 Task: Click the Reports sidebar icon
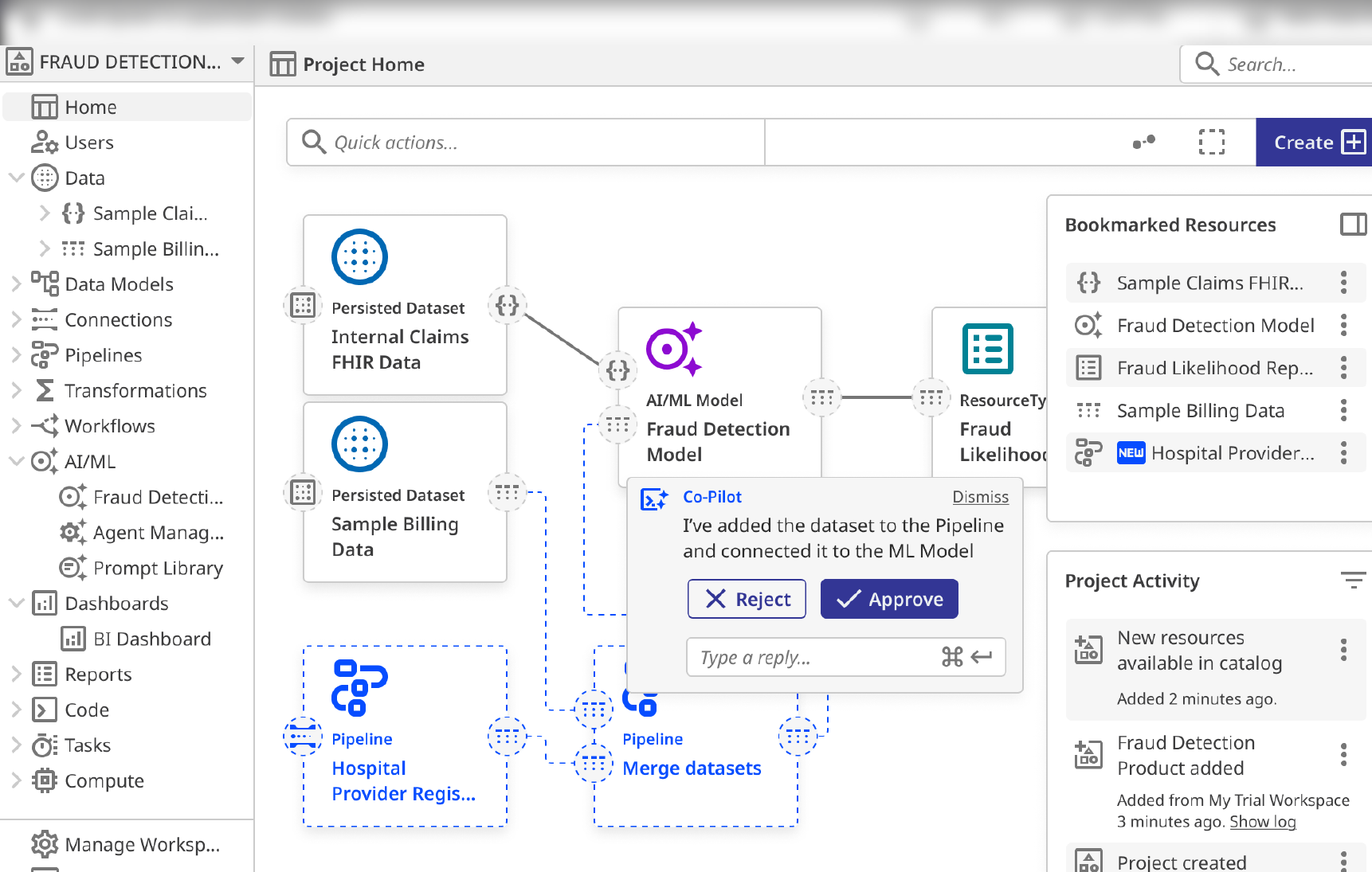point(45,674)
